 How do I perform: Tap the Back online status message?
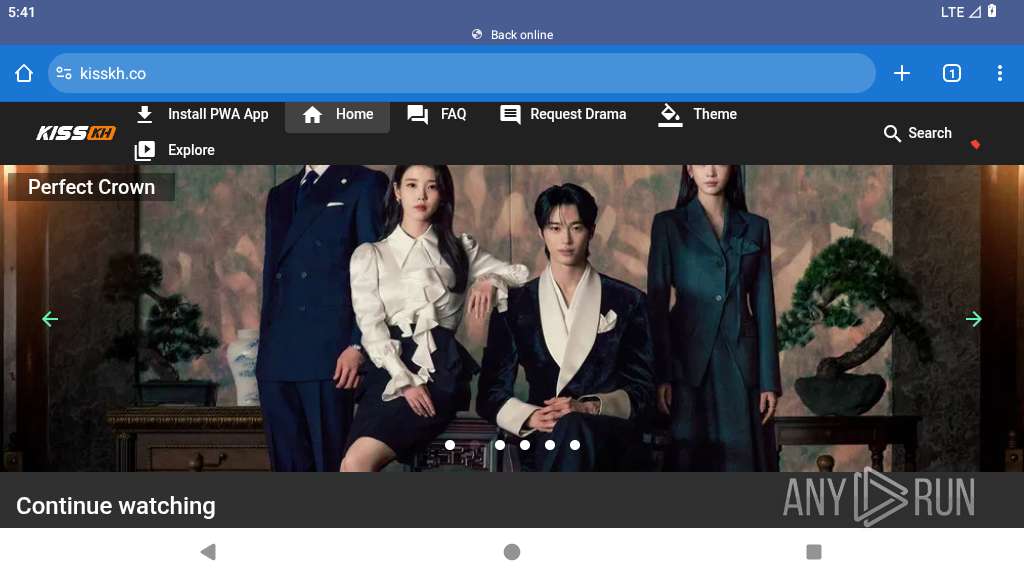[x=513, y=35]
